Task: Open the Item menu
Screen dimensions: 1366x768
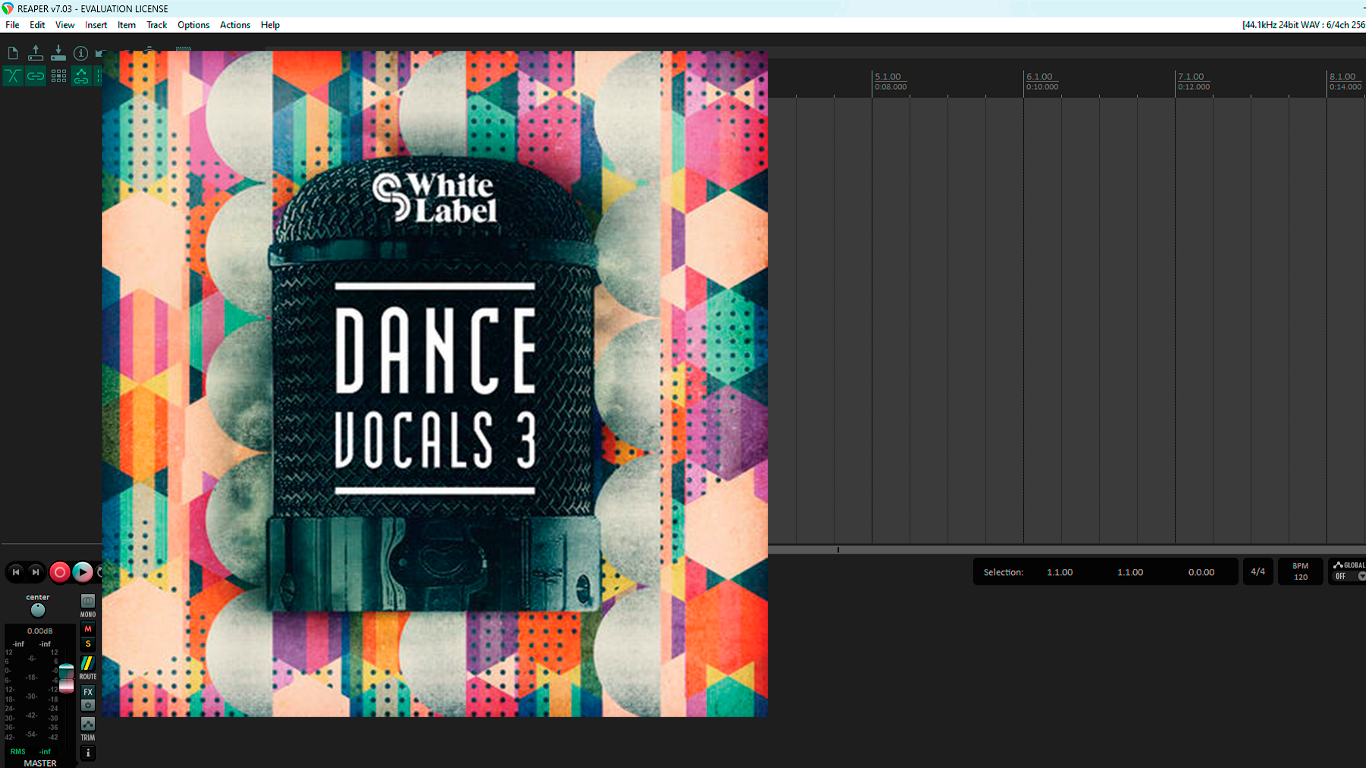Action: click(127, 25)
